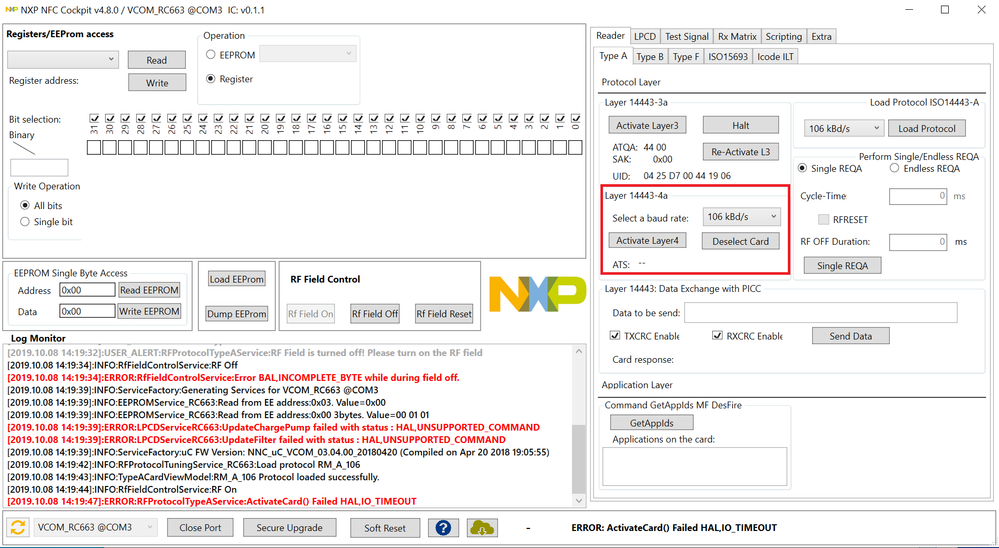Click Activate Layer4 button

647,241
